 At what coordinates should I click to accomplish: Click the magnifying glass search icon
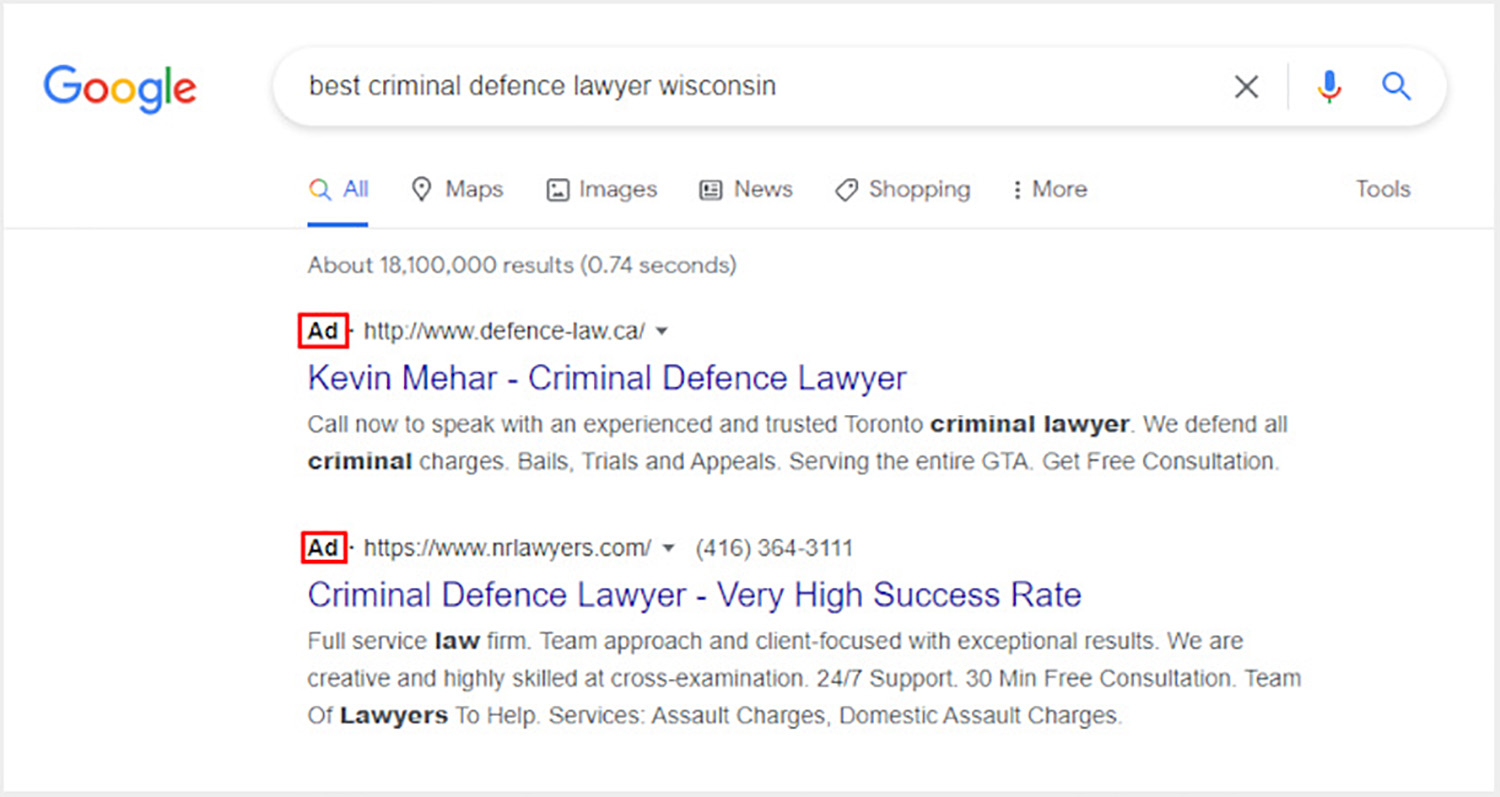click(1396, 87)
